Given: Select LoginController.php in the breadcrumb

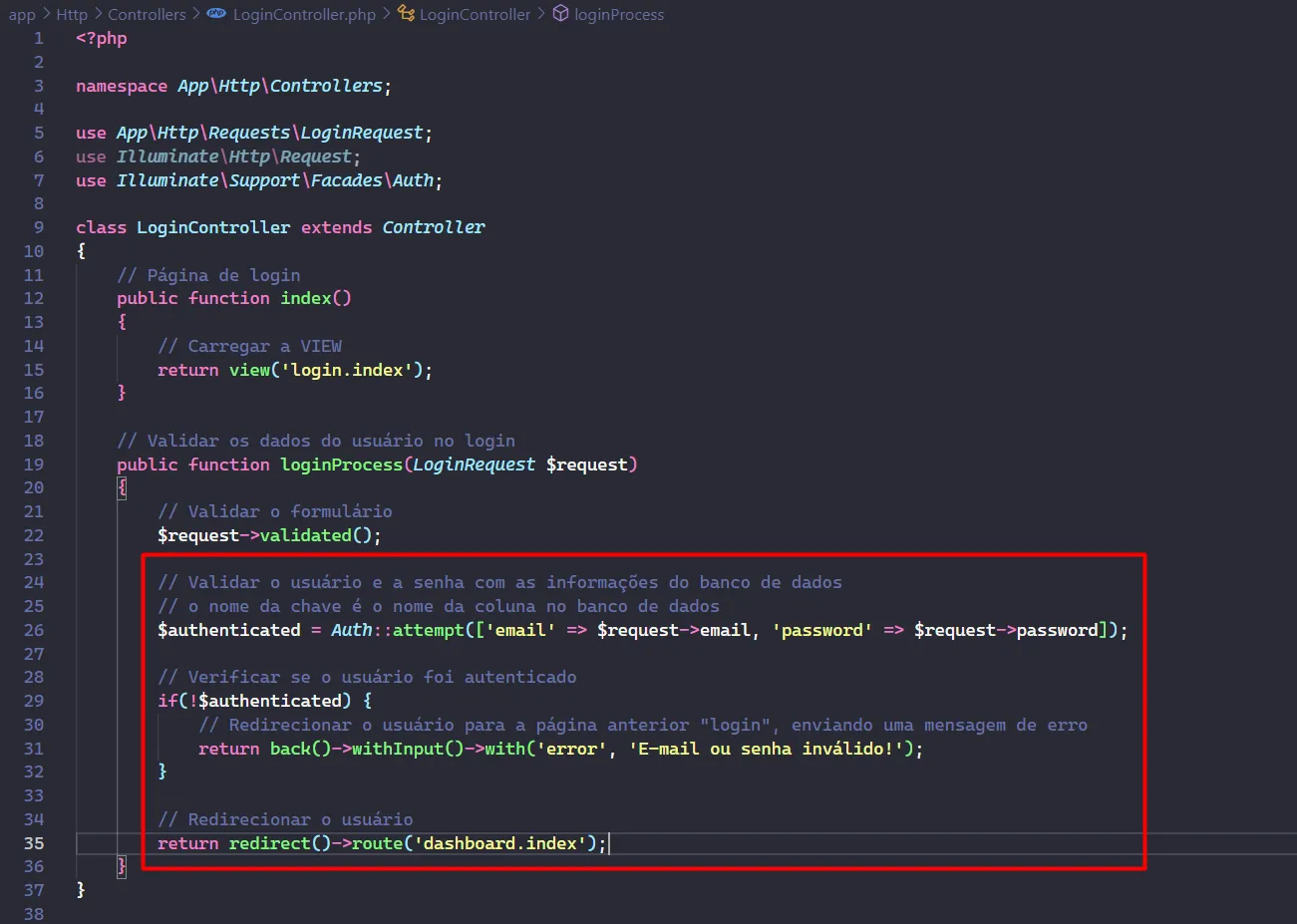Looking at the screenshot, I should coord(304,15).
